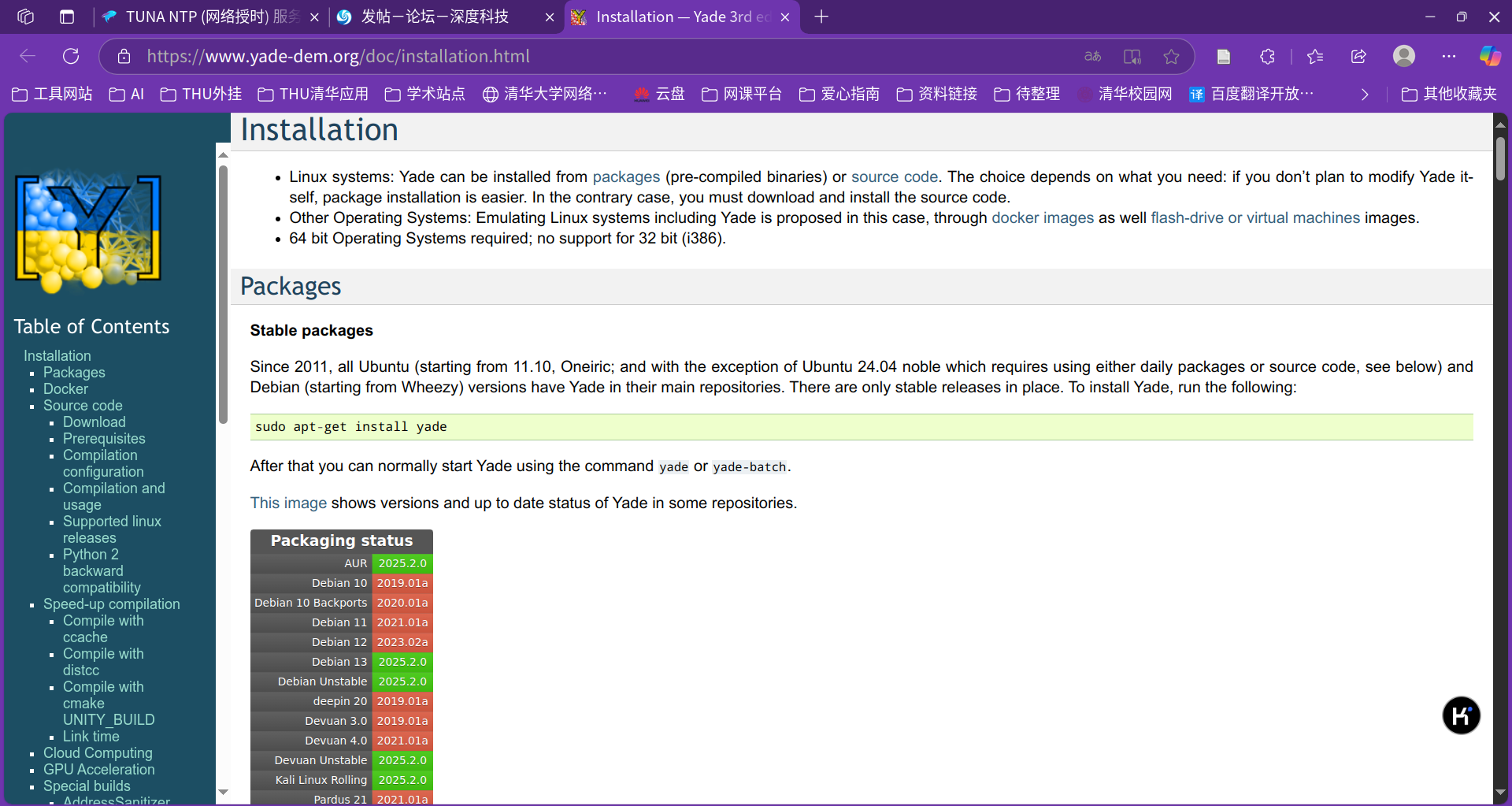Click the Debian 10 2019.01a red badge

pos(402,583)
